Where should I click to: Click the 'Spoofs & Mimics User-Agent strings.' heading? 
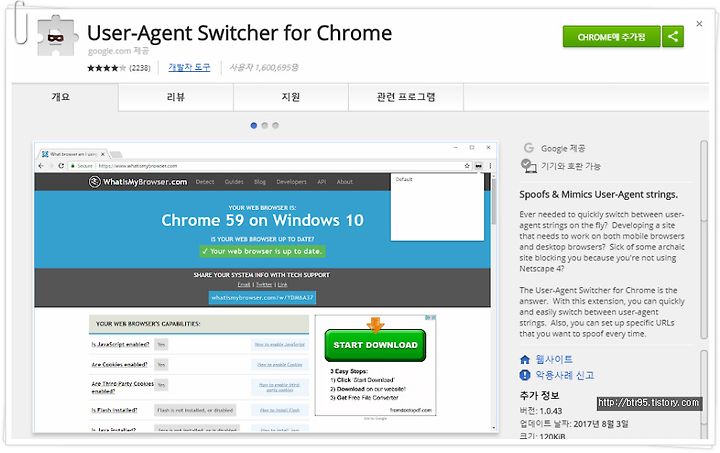598,194
